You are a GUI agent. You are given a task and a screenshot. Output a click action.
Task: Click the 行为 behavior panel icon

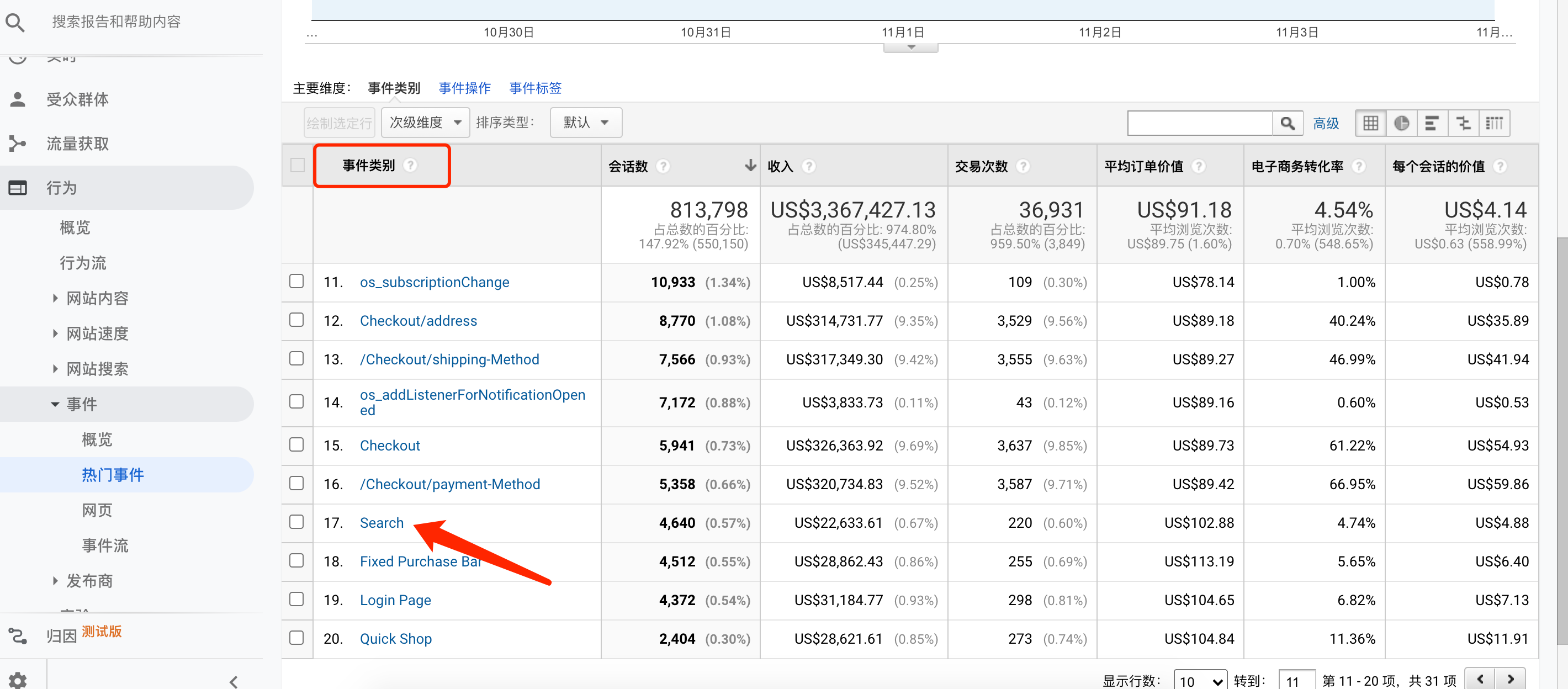pos(18,188)
